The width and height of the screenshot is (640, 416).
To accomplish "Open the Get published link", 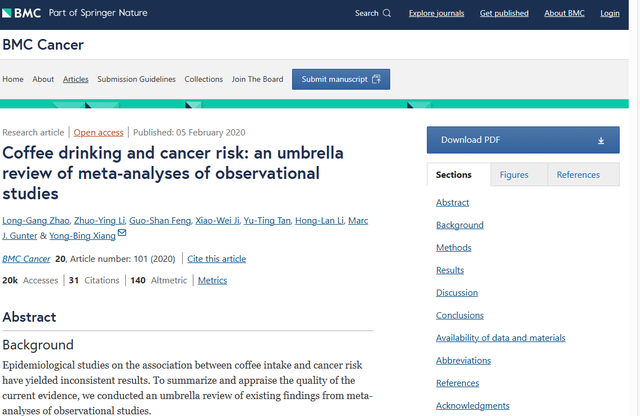I will pos(505,13).
